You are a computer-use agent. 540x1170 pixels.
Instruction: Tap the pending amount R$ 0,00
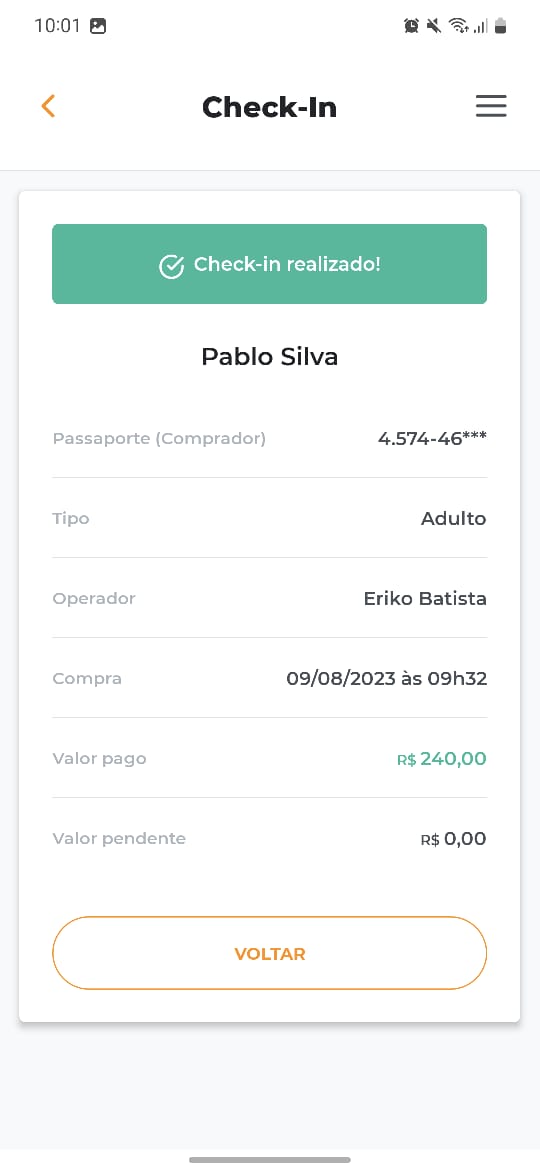coord(453,839)
